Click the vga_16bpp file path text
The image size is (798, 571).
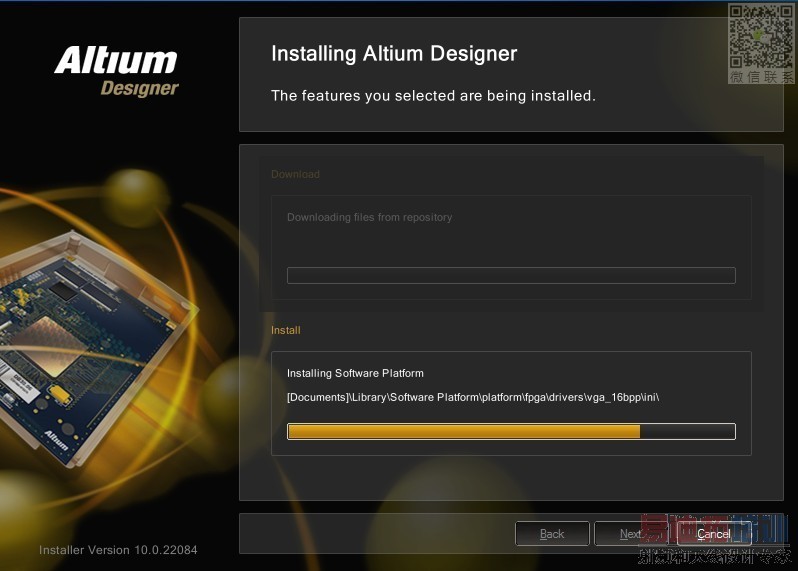[x=473, y=397]
